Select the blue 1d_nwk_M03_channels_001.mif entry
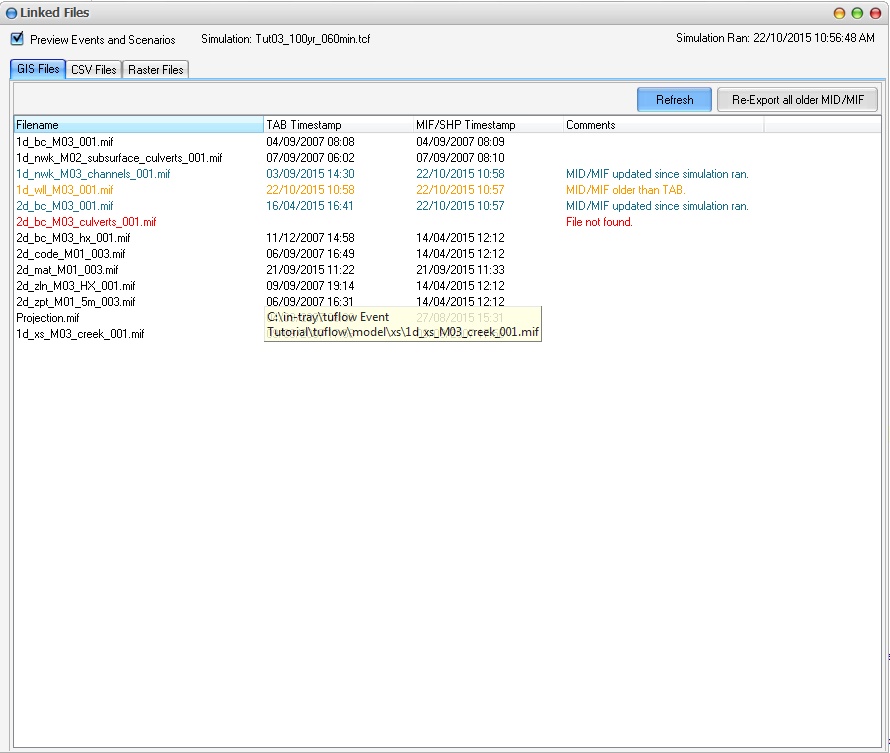This screenshot has height=753, width=890. pyautogui.click(x=93, y=174)
